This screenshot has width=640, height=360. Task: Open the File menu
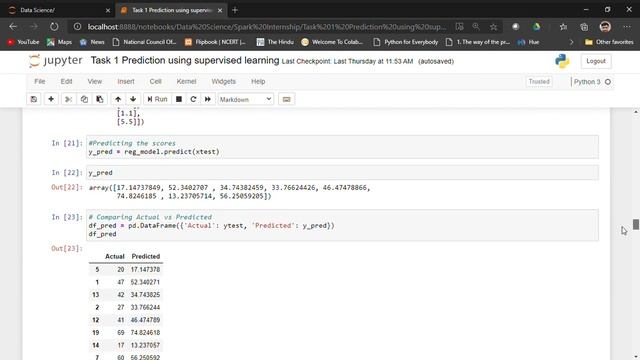pos(40,82)
